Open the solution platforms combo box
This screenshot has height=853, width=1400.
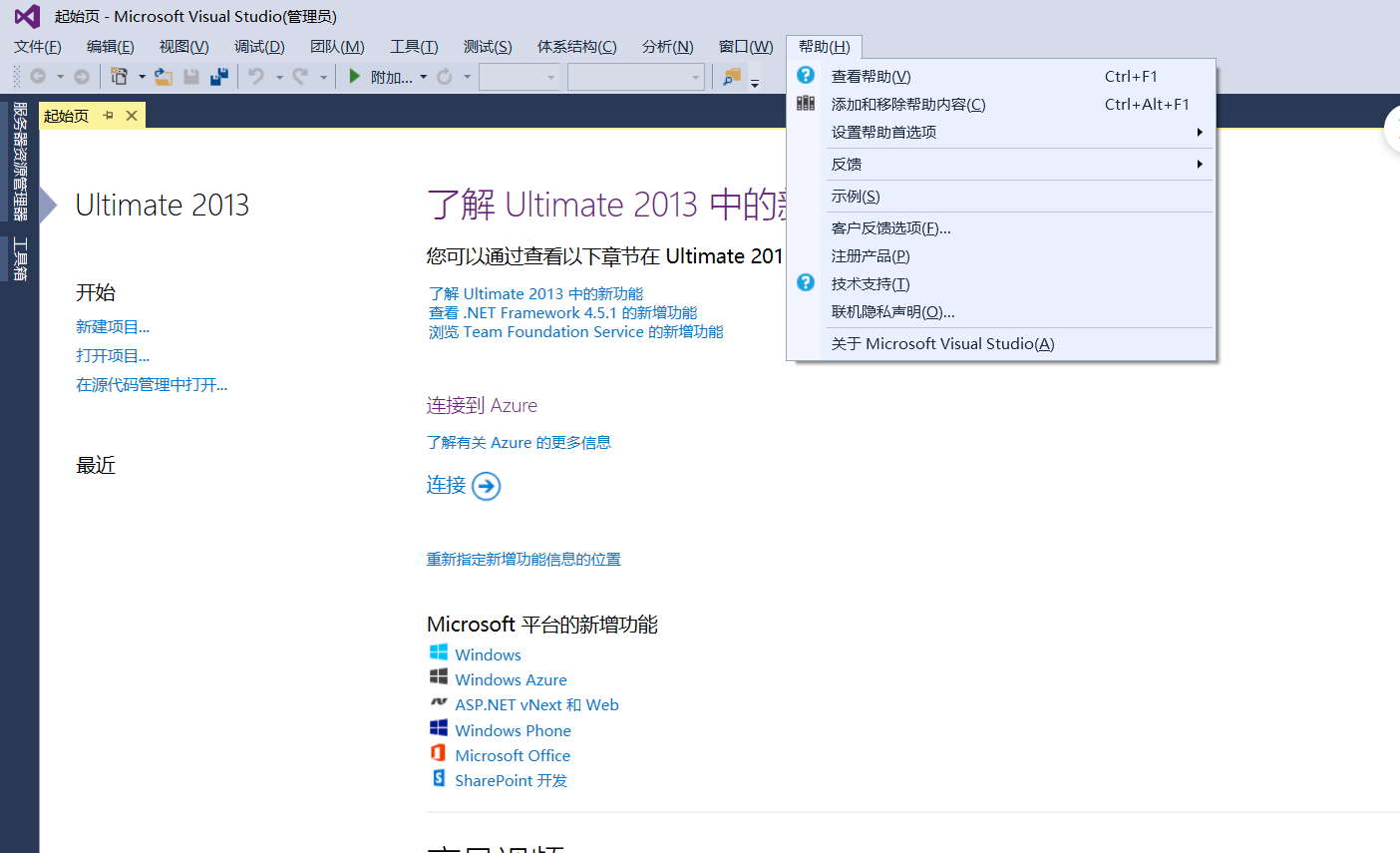coord(636,77)
